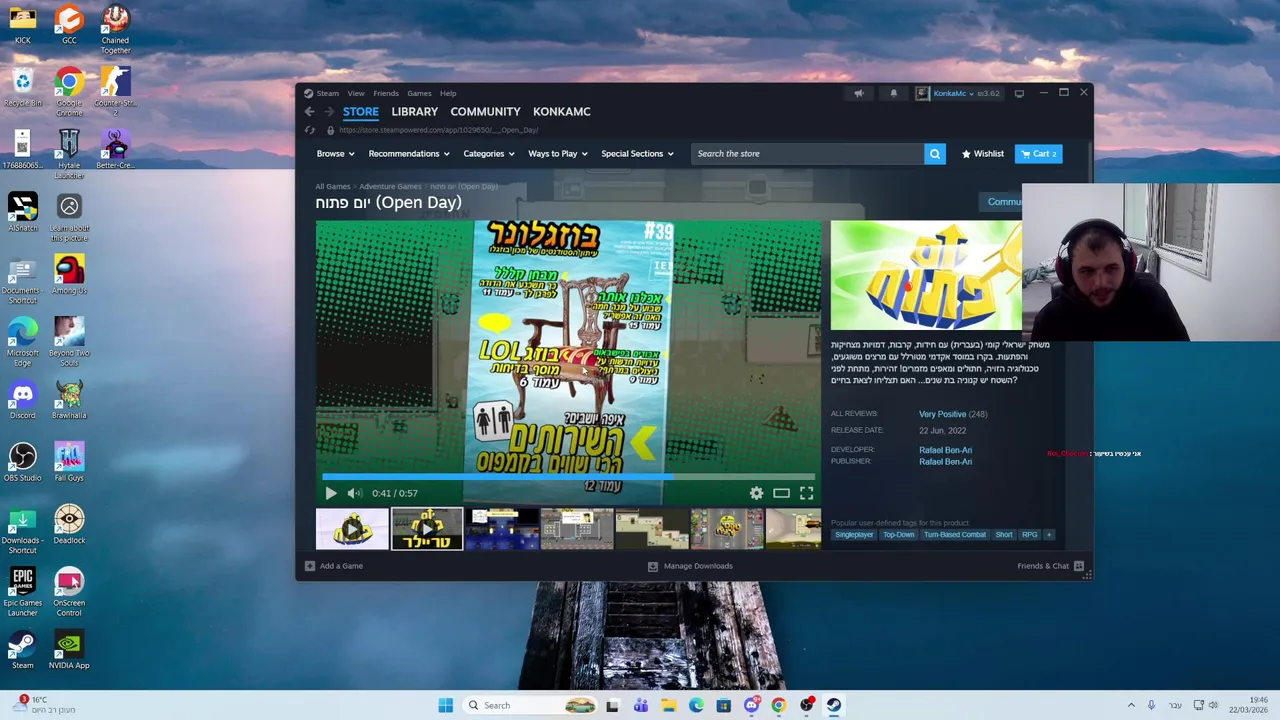Click All Games breadcrumb link
The image size is (1280, 720).
point(333,187)
